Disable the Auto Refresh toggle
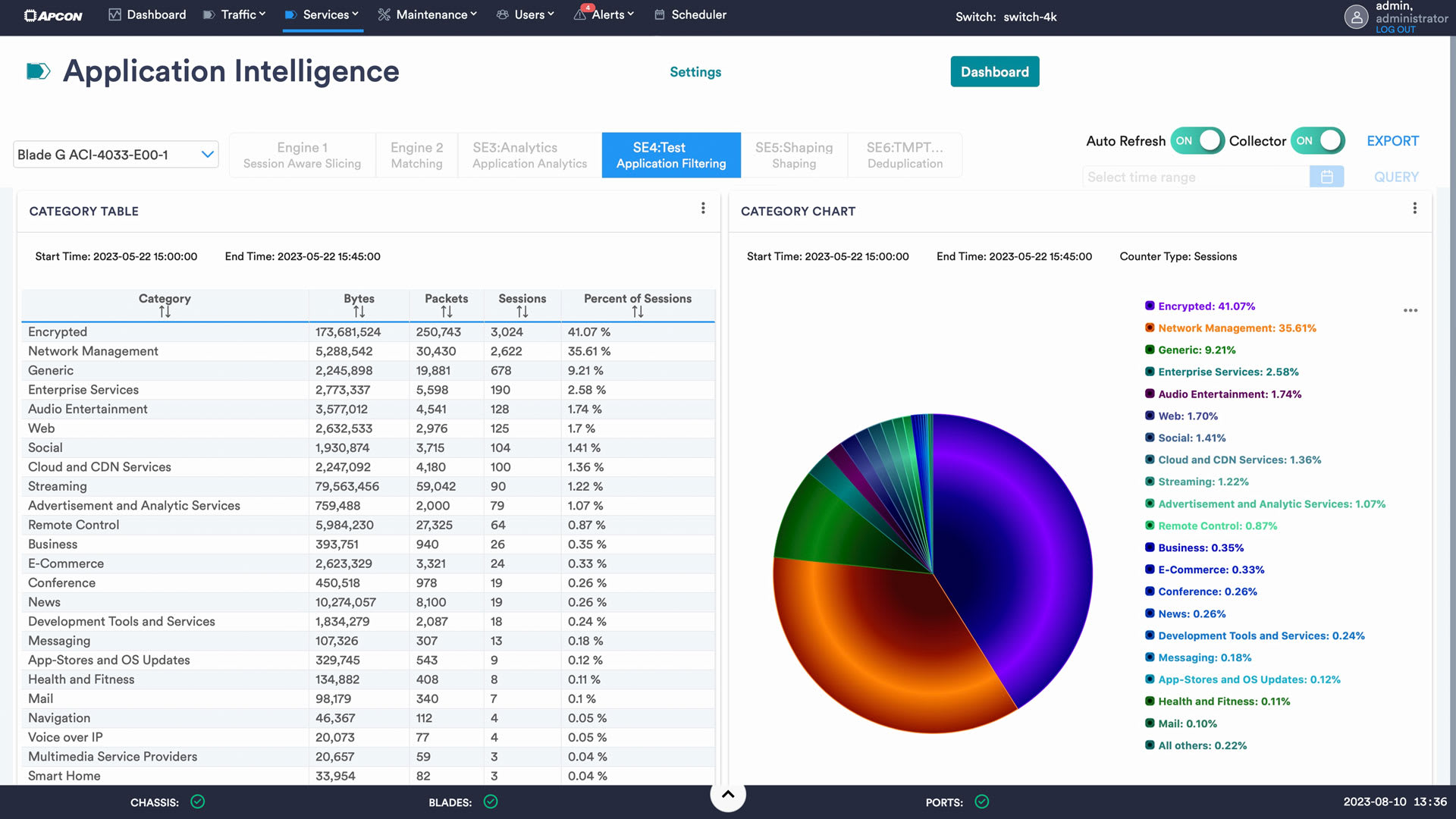 tap(1198, 140)
